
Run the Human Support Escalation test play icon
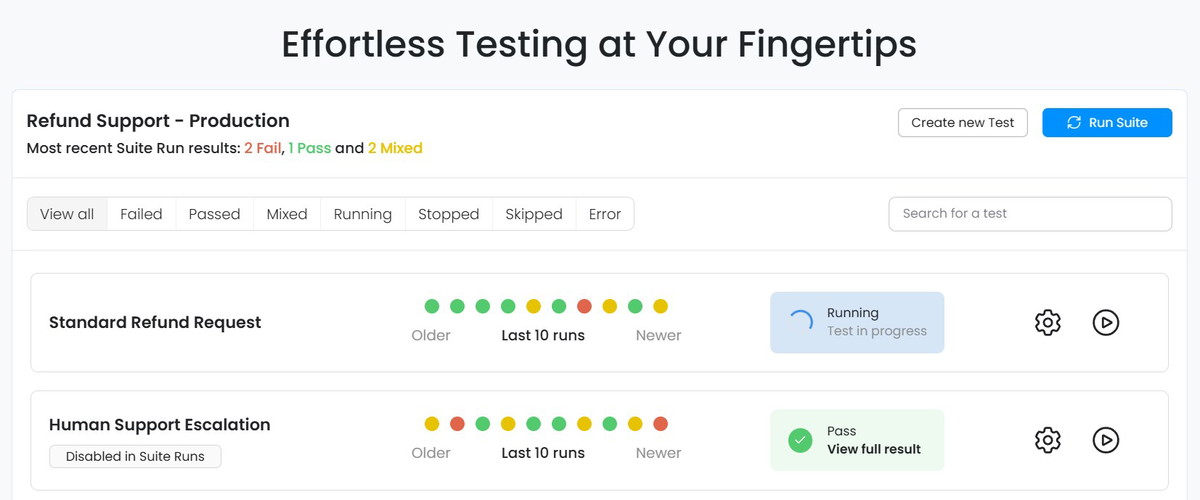pyautogui.click(x=1105, y=440)
